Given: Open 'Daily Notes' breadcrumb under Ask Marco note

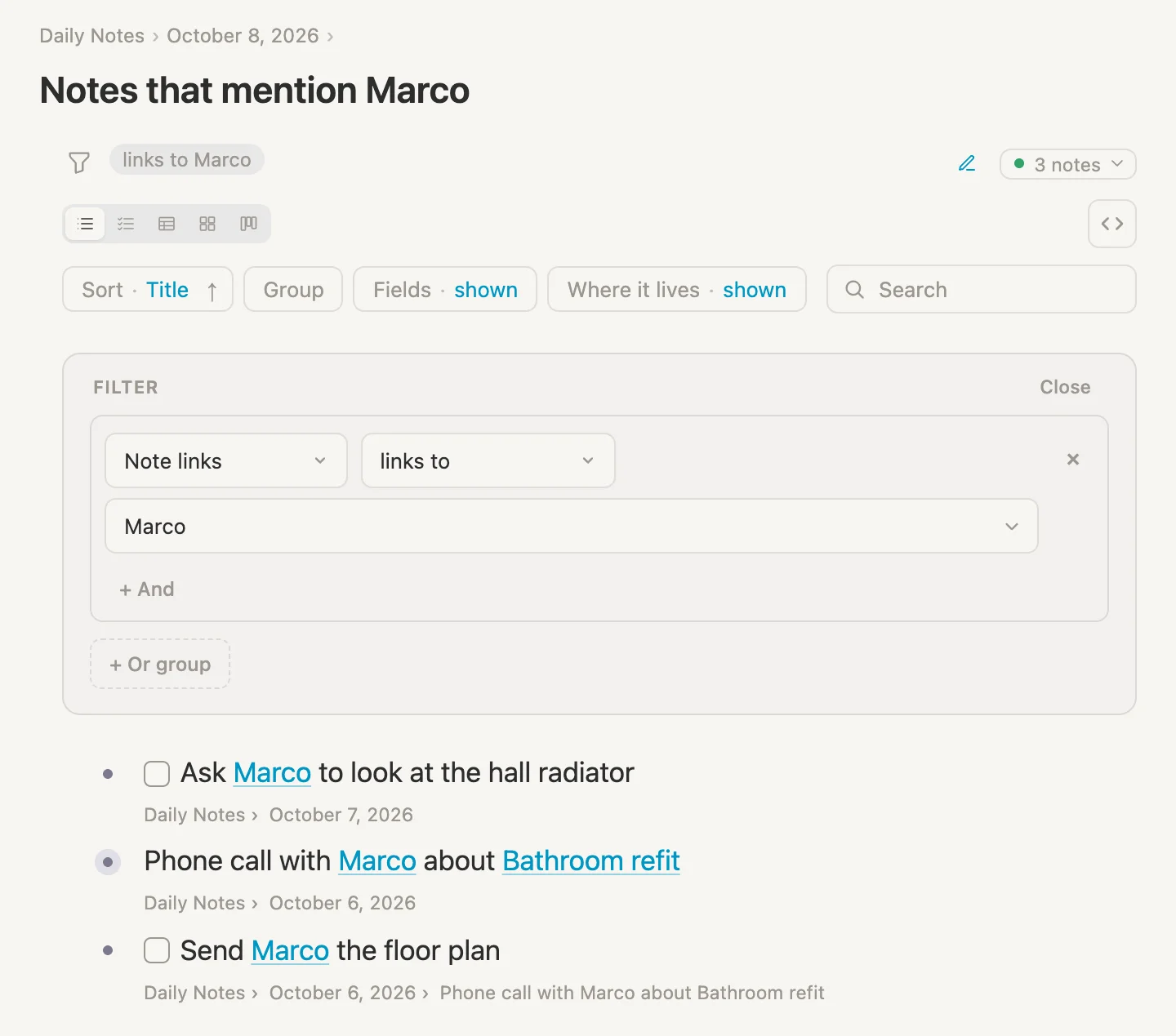Looking at the screenshot, I should coord(194,815).
